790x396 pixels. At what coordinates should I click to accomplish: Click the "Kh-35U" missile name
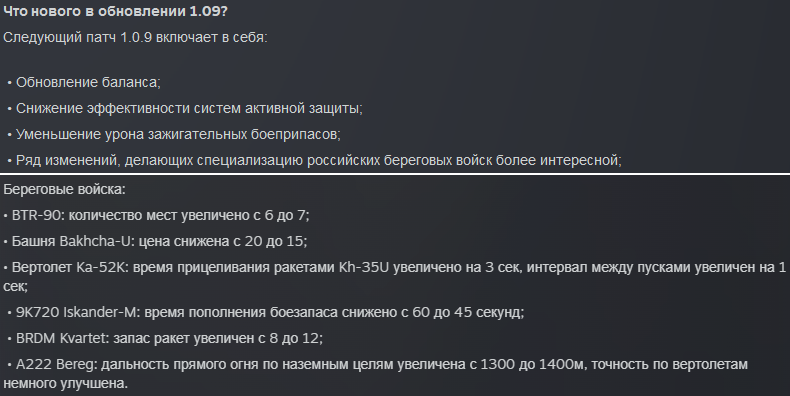363,268
